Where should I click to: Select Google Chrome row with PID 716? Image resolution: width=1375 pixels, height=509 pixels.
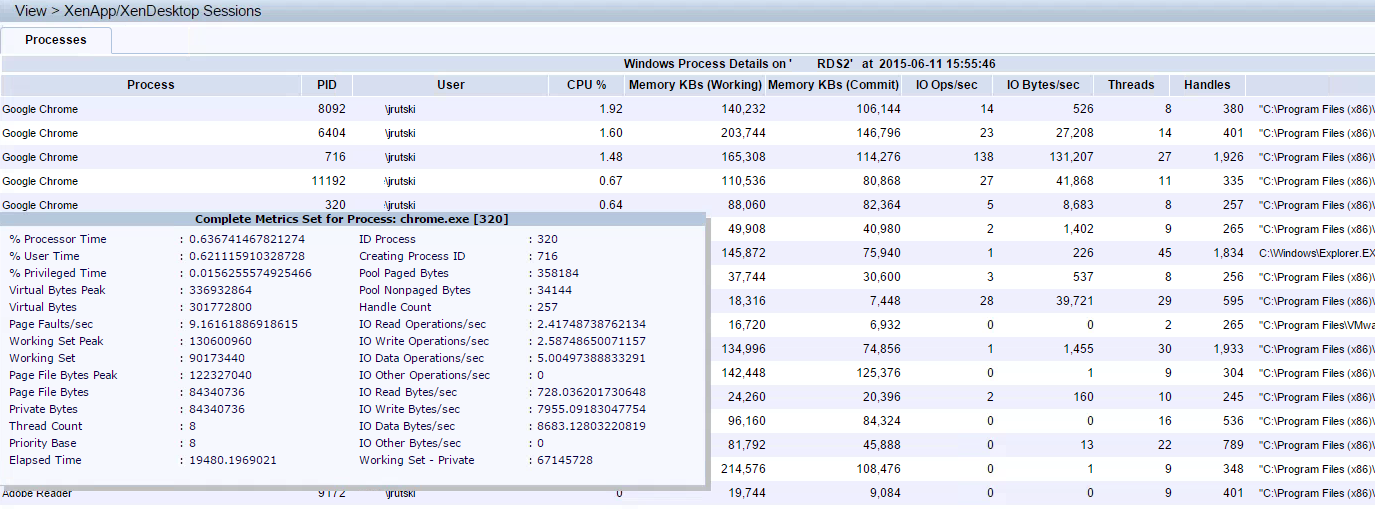[688, 157]
